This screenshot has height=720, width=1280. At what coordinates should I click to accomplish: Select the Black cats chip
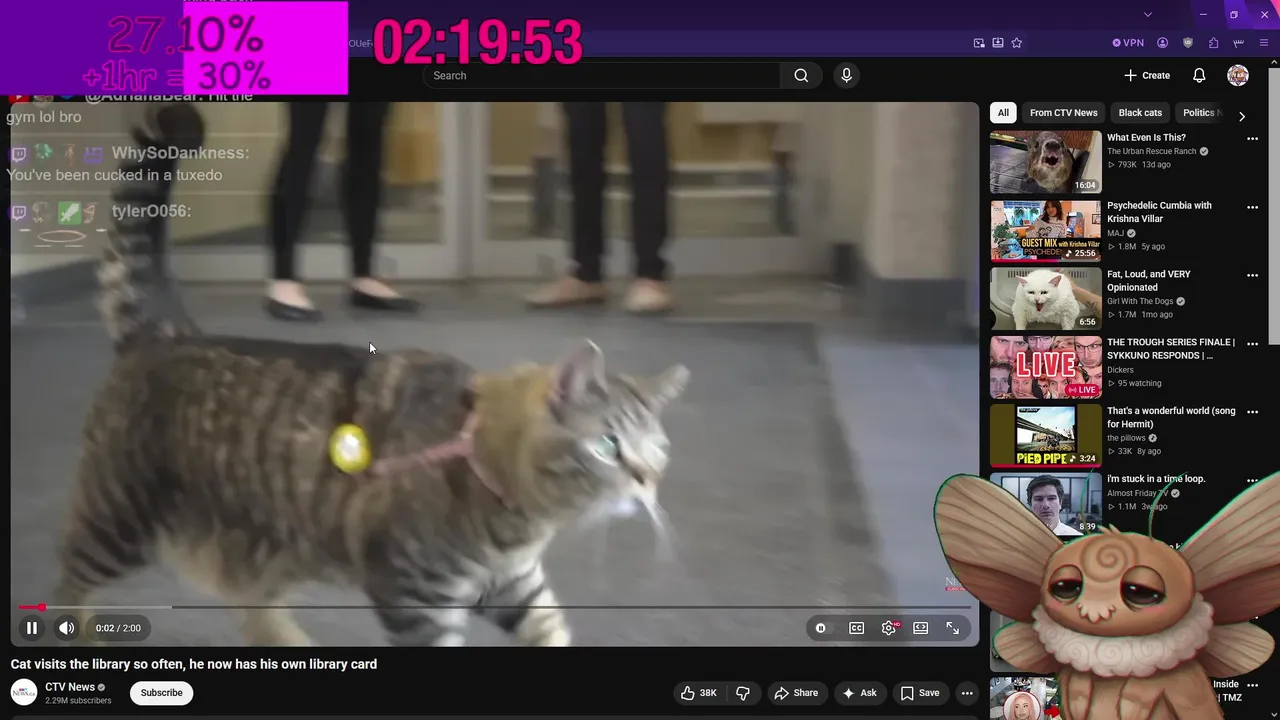click(1140, 112)
